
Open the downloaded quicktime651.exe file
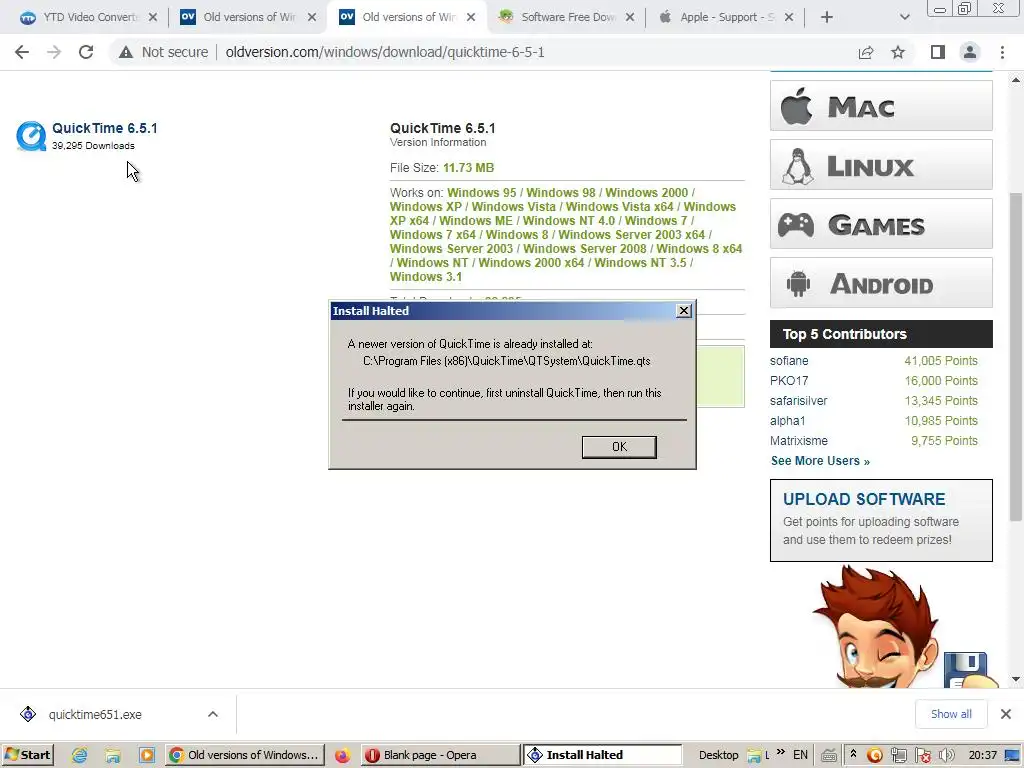95,714
